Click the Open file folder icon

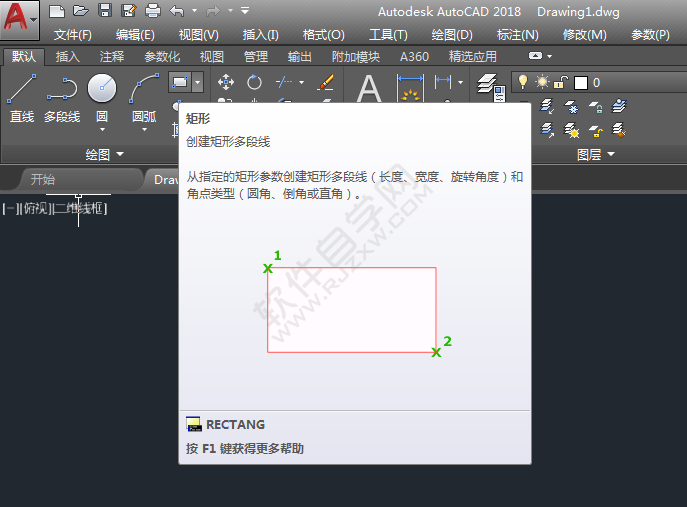click(x=81, y=11)
